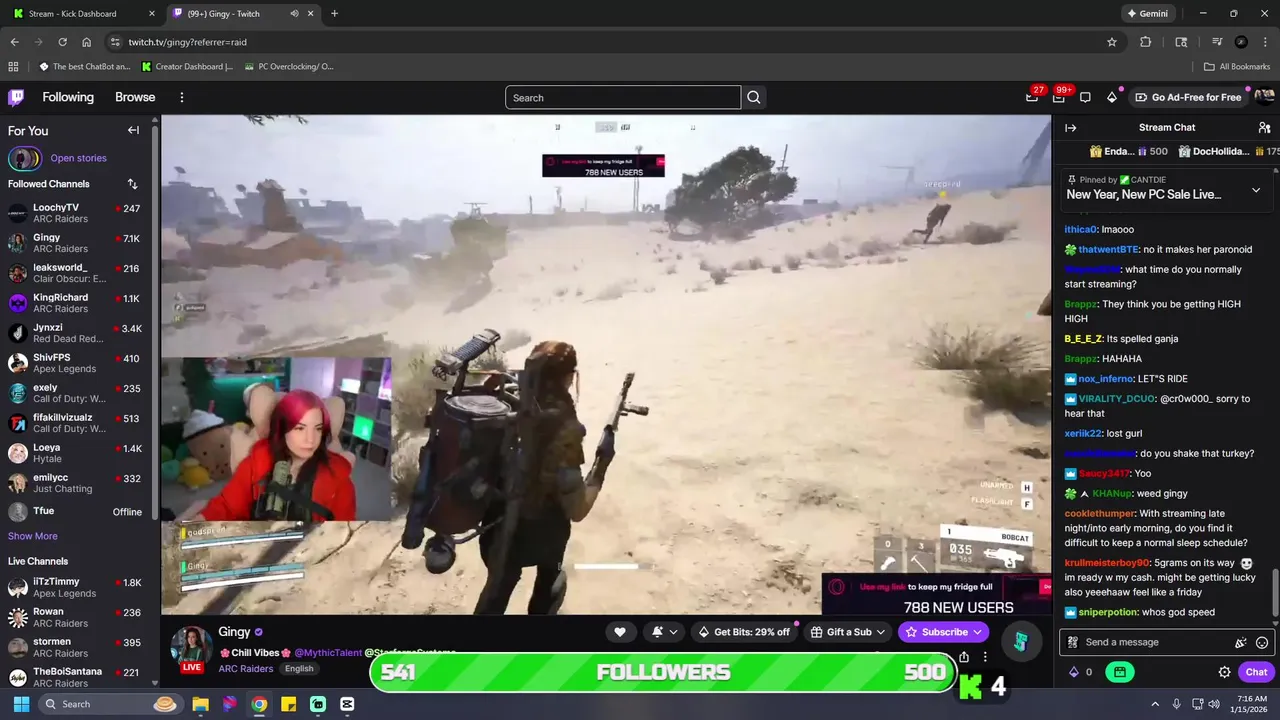This screenshot has height=720, width=1280.
Task: Select the Gingy - Twitch browser tab
Action: click(x=241, y=14)
